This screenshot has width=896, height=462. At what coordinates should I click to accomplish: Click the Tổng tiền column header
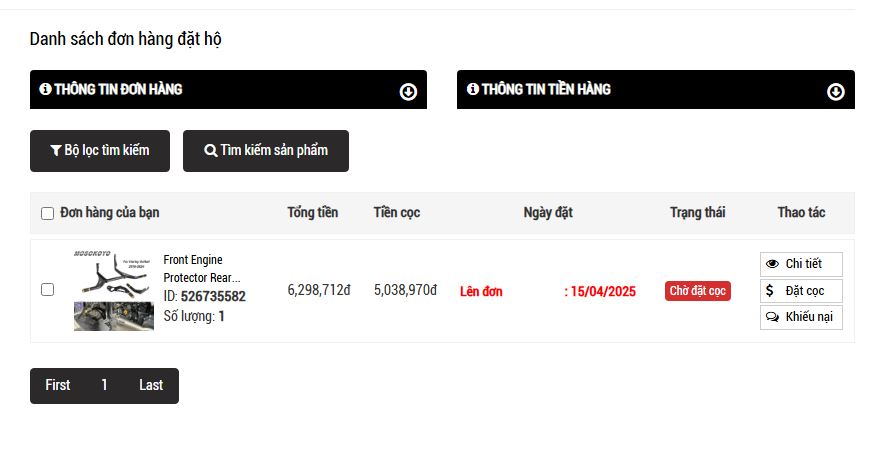pyautogui.click(x=312, y=212)
